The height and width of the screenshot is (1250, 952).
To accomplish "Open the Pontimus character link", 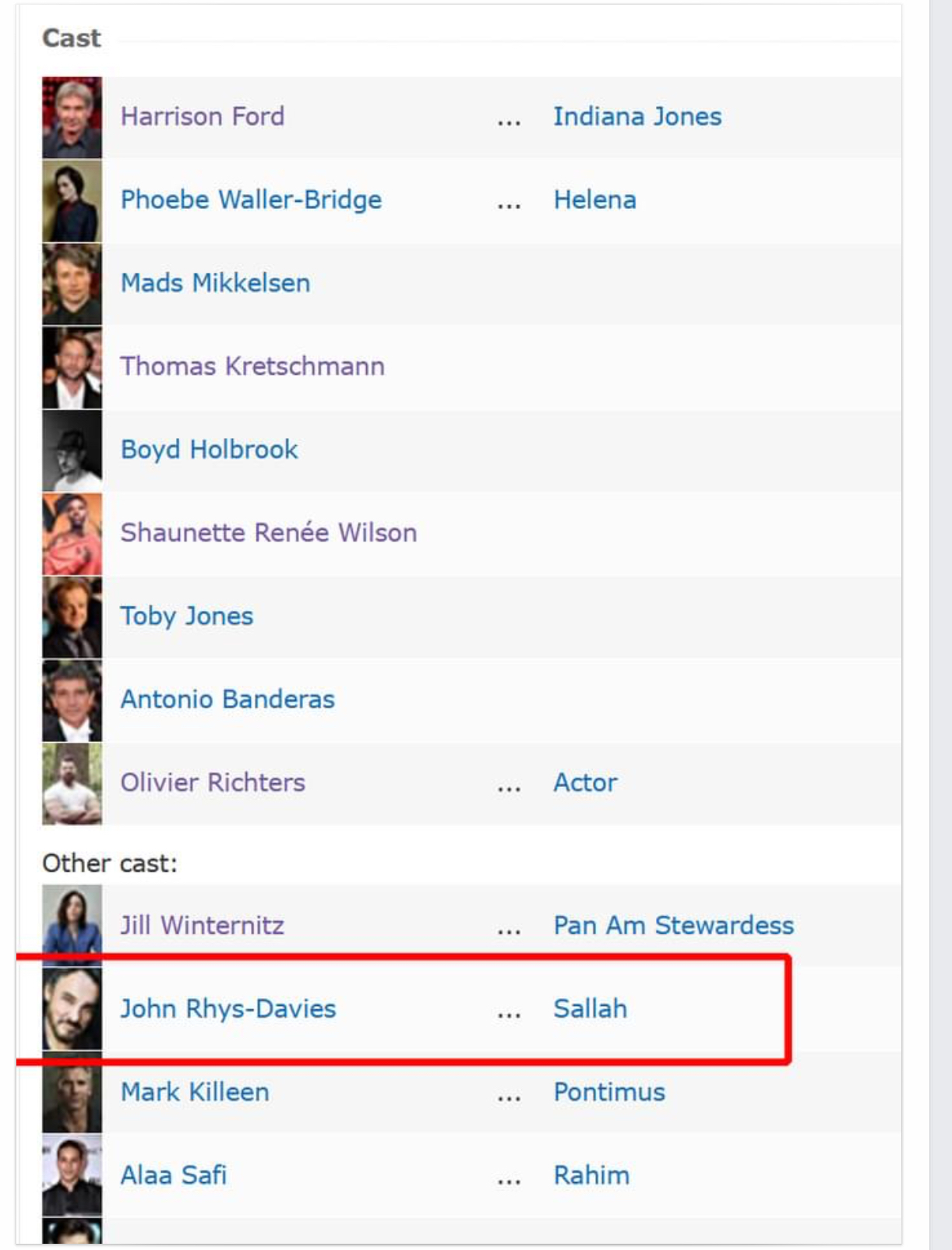I will [609, 1093].
